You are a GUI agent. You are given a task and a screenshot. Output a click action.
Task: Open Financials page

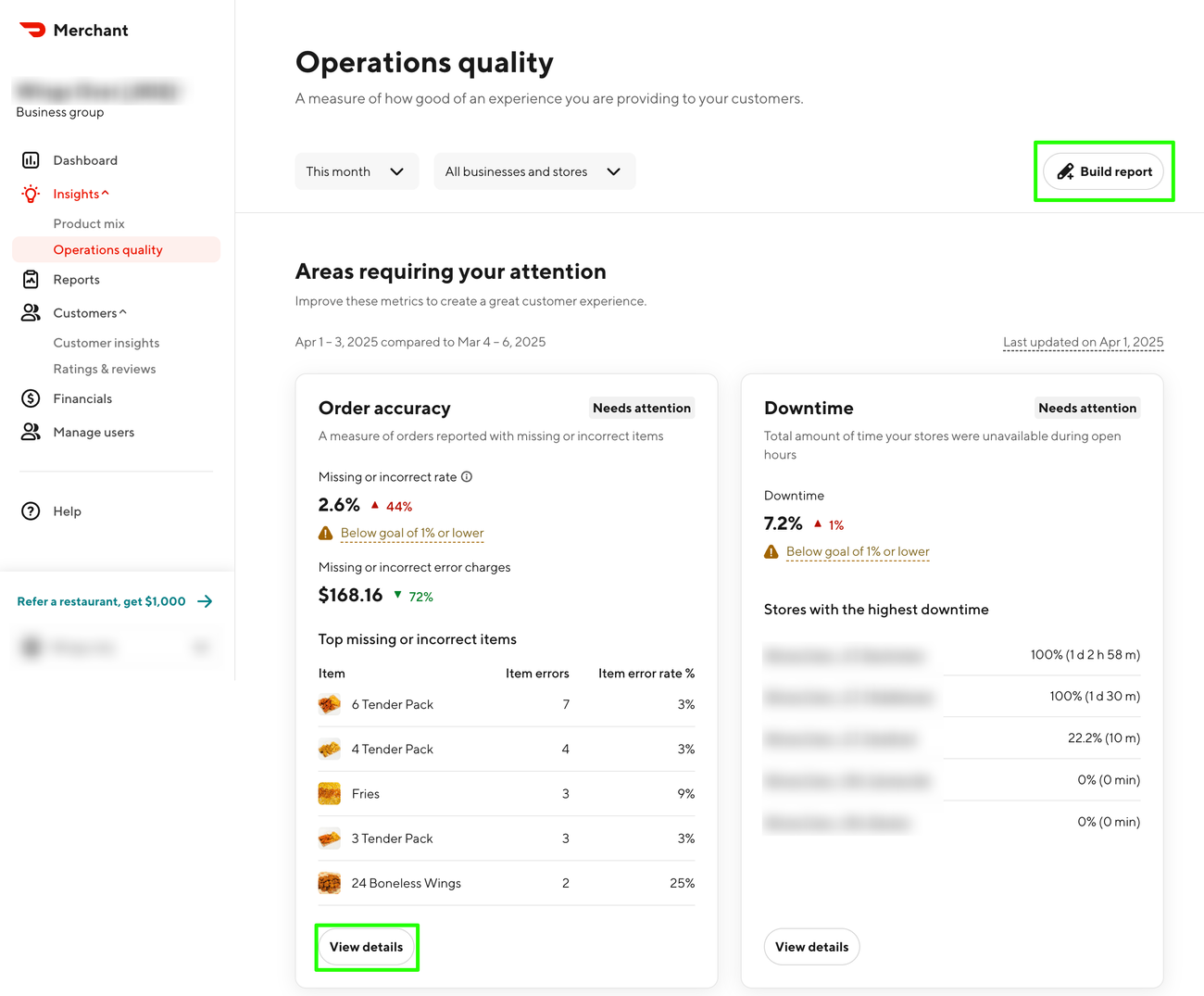click(x=82, y=398)
